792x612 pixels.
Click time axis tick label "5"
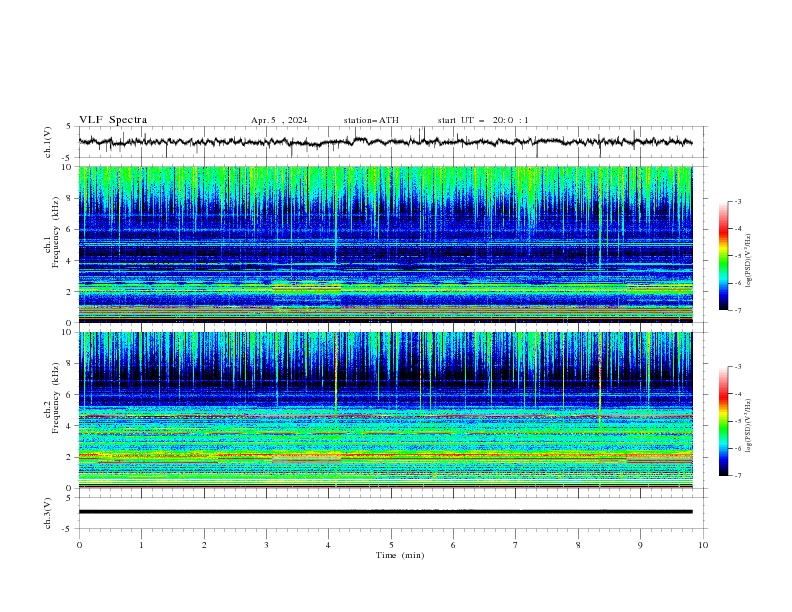(391, 545)
